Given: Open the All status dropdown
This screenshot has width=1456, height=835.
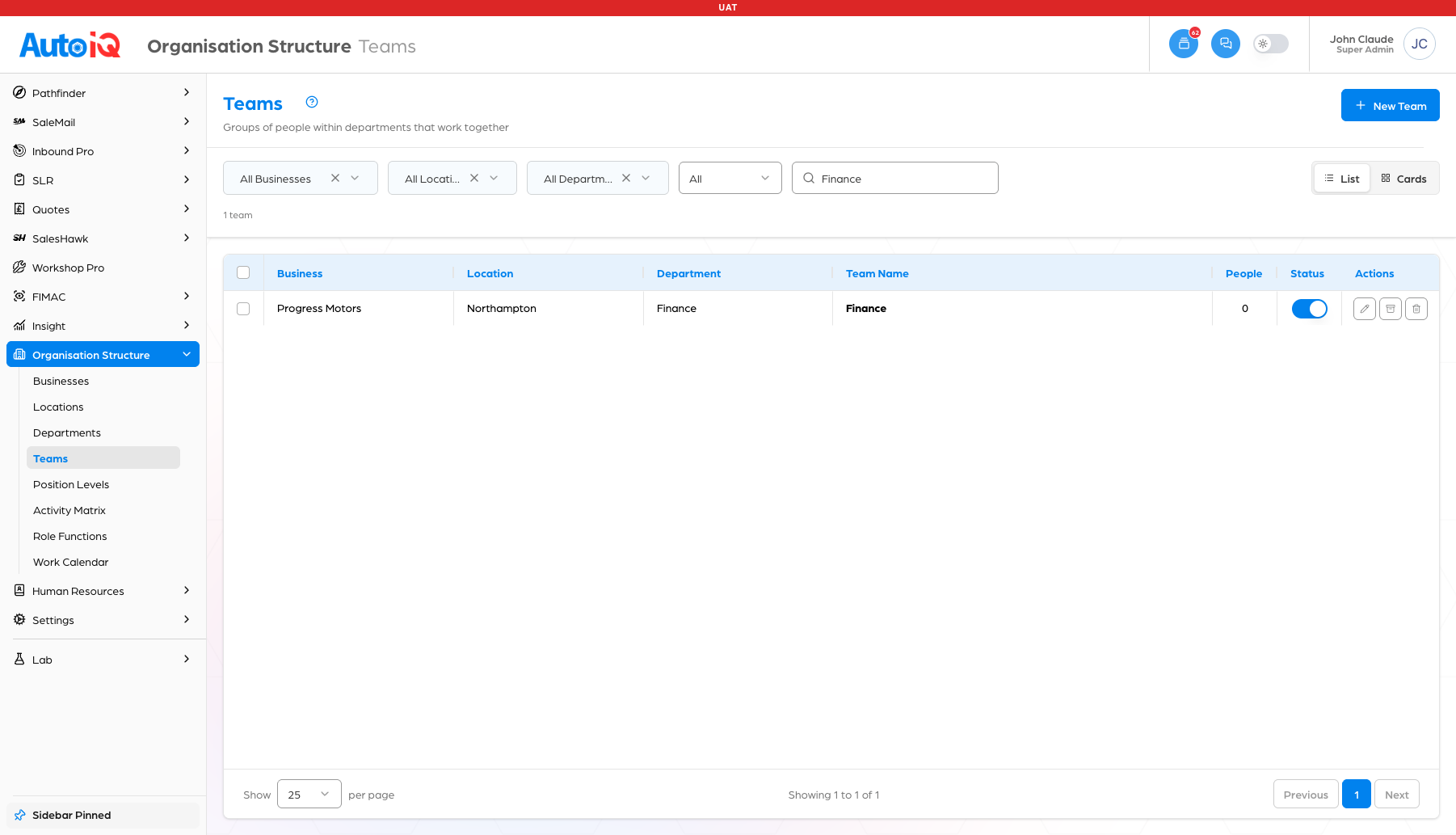Looking at the screenshot, I should [x=730, y=178].
